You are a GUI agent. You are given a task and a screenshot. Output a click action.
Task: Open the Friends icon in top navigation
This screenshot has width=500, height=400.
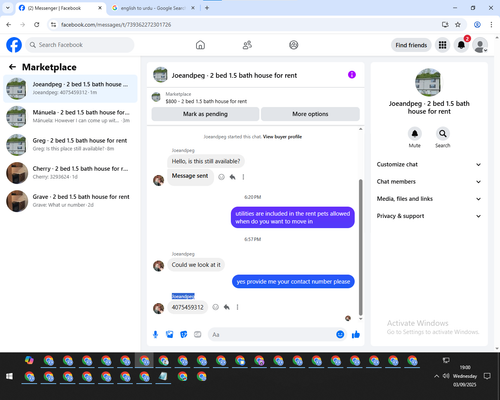(247, 45)
